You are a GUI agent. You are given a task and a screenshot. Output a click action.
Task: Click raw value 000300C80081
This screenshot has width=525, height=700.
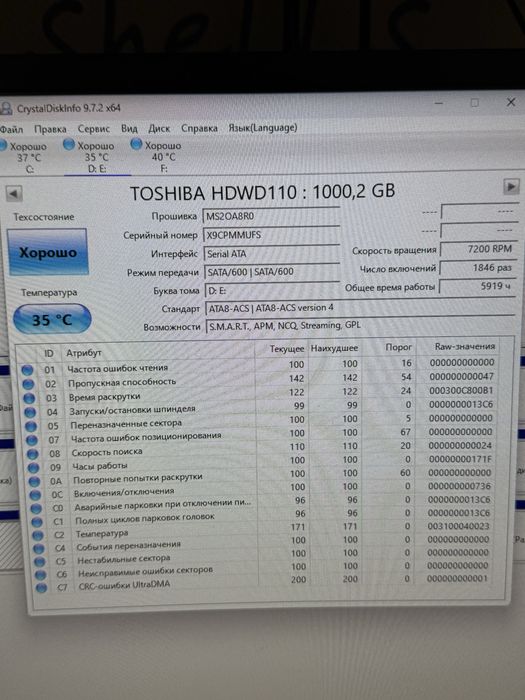461,391
